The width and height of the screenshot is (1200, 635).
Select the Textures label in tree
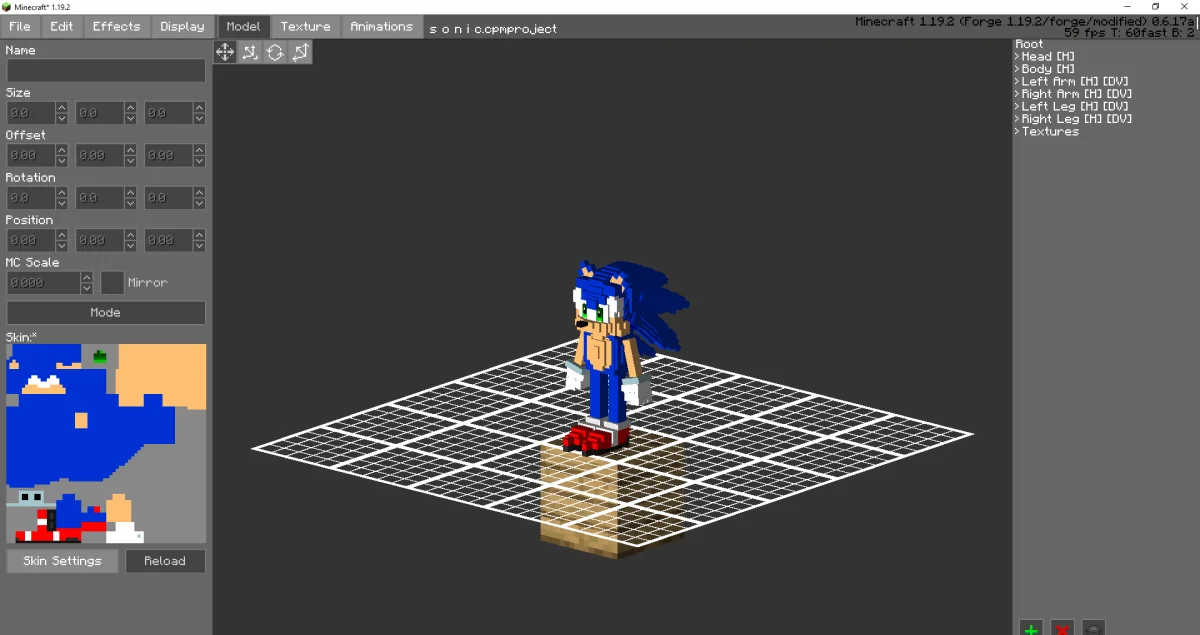[x=1050, y=132]
